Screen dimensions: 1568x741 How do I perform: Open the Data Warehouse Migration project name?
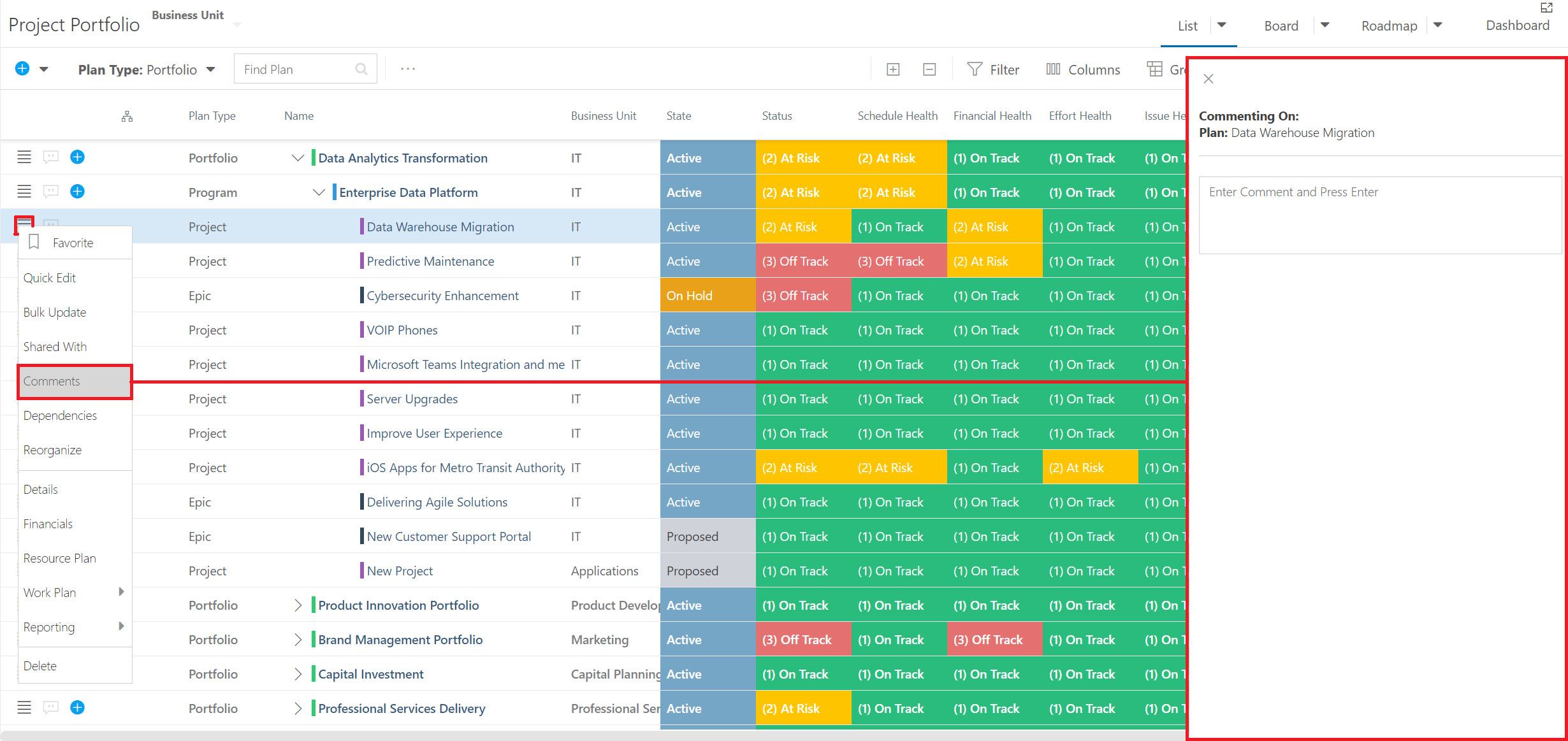click(440, 227)
